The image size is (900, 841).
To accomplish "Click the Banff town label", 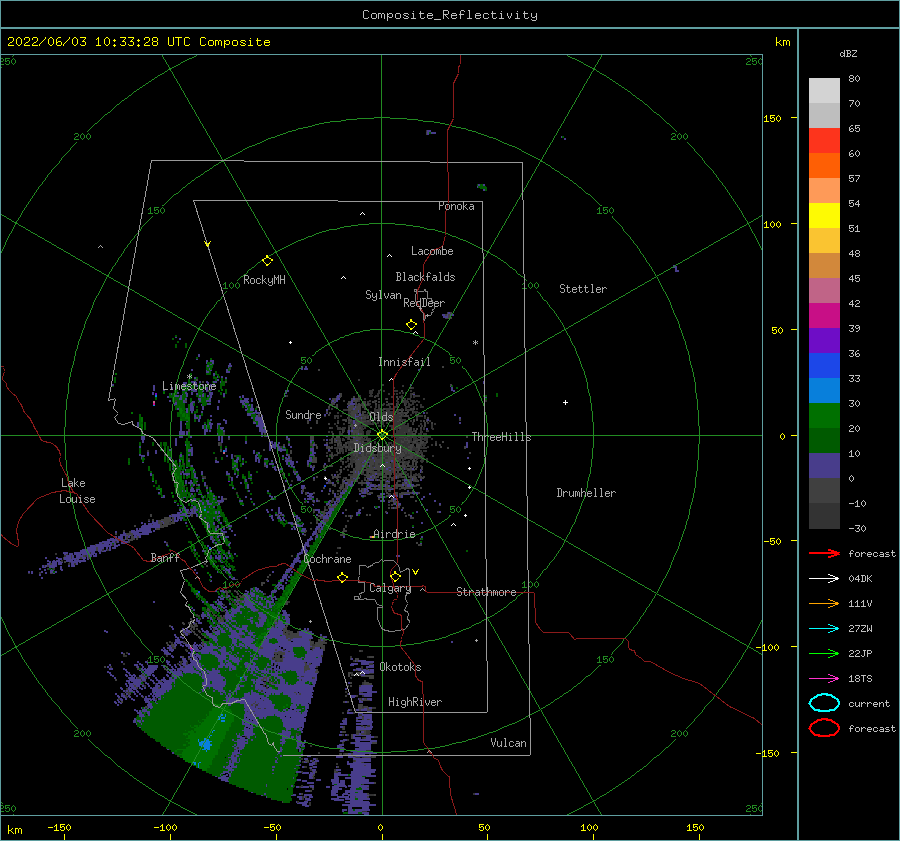I will coord(165,557).
